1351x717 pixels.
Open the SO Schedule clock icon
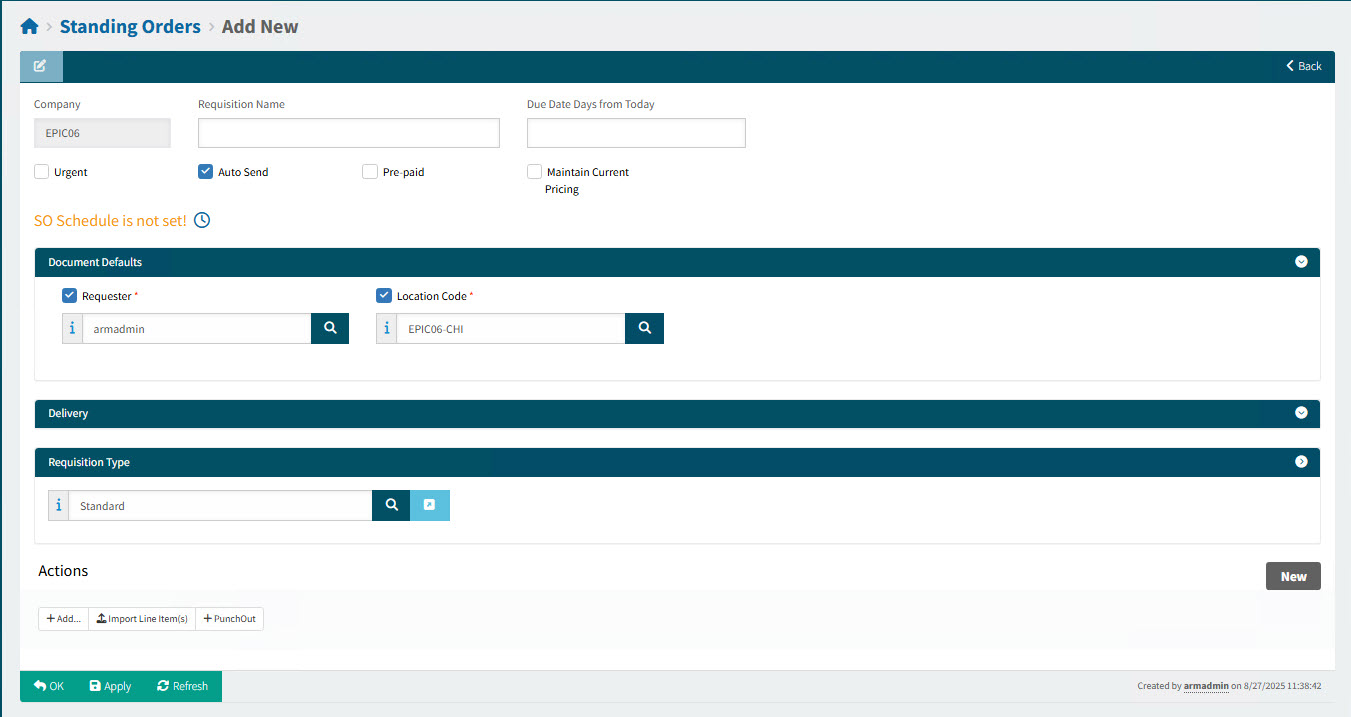pyautogui.click(x=202, y=220)
